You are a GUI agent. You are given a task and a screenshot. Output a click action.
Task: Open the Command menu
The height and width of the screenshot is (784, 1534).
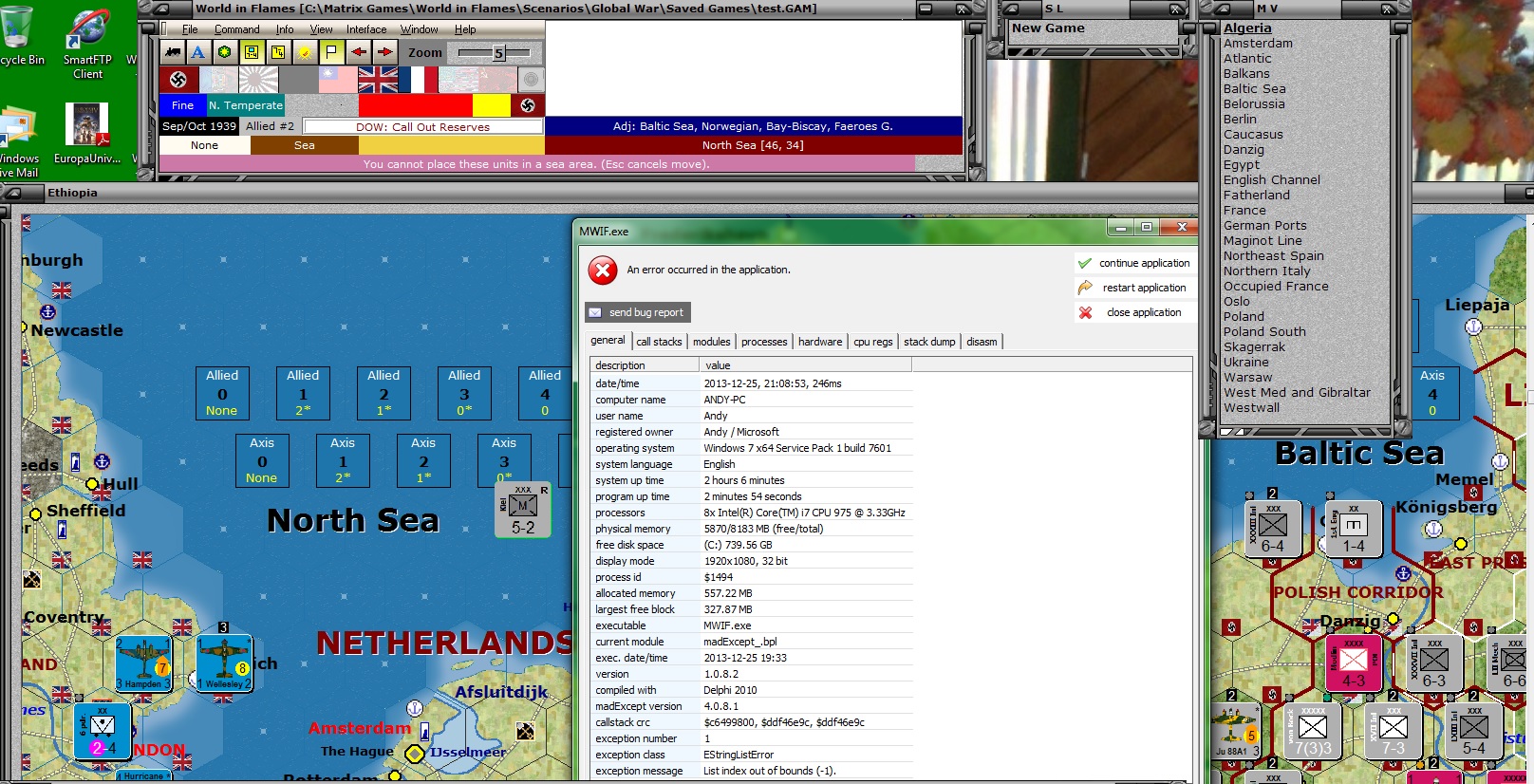236,29
